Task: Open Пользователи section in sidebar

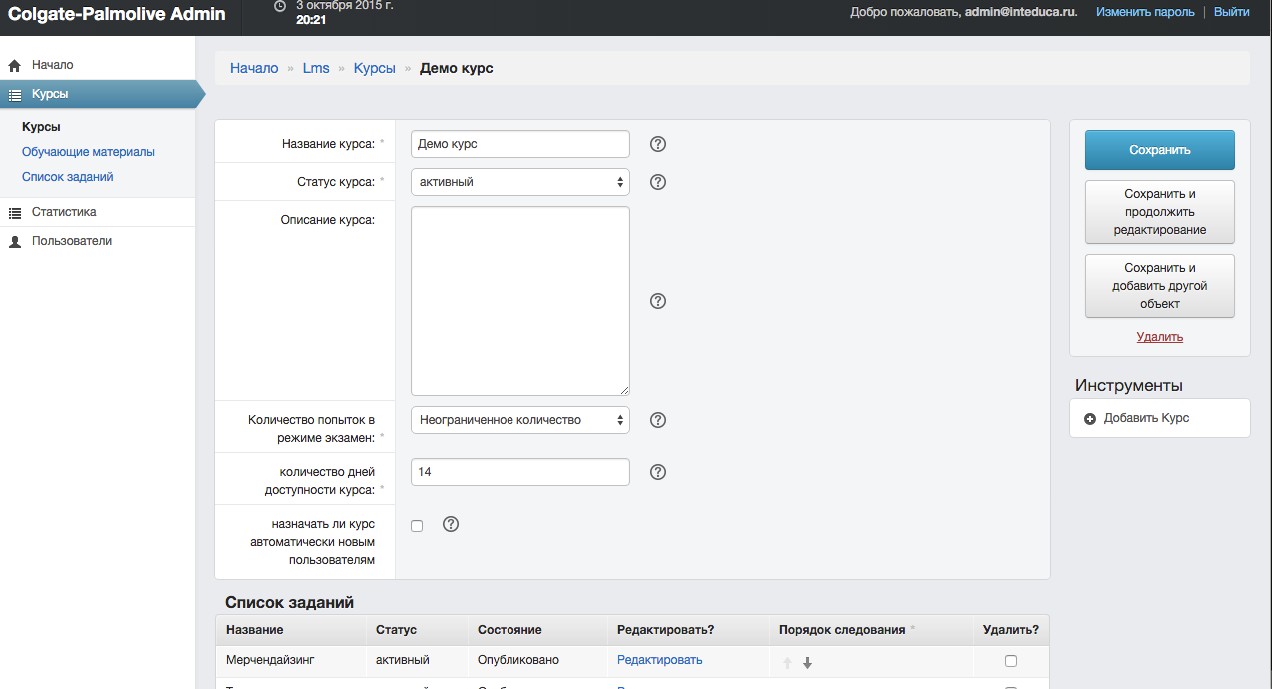Action: tap(71, 241)
